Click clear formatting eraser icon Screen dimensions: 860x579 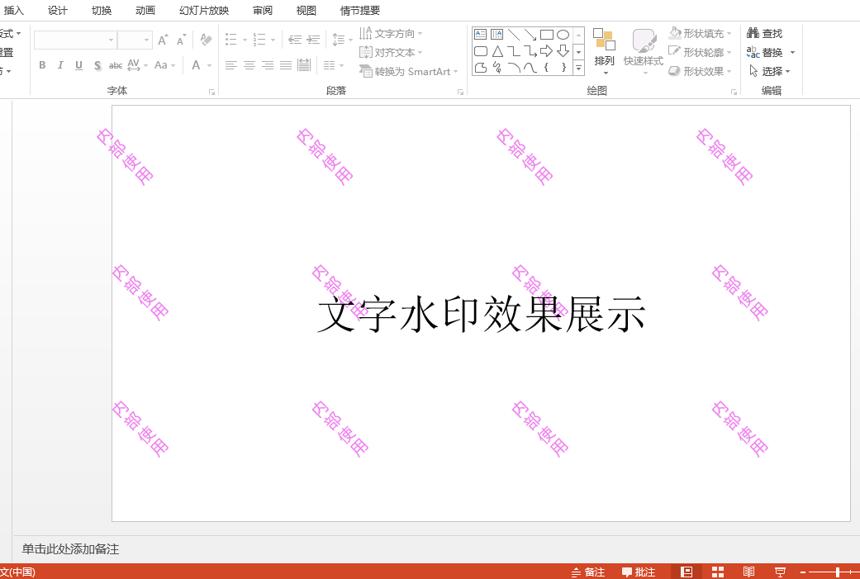pyautogui.click(x=206, y=39)
